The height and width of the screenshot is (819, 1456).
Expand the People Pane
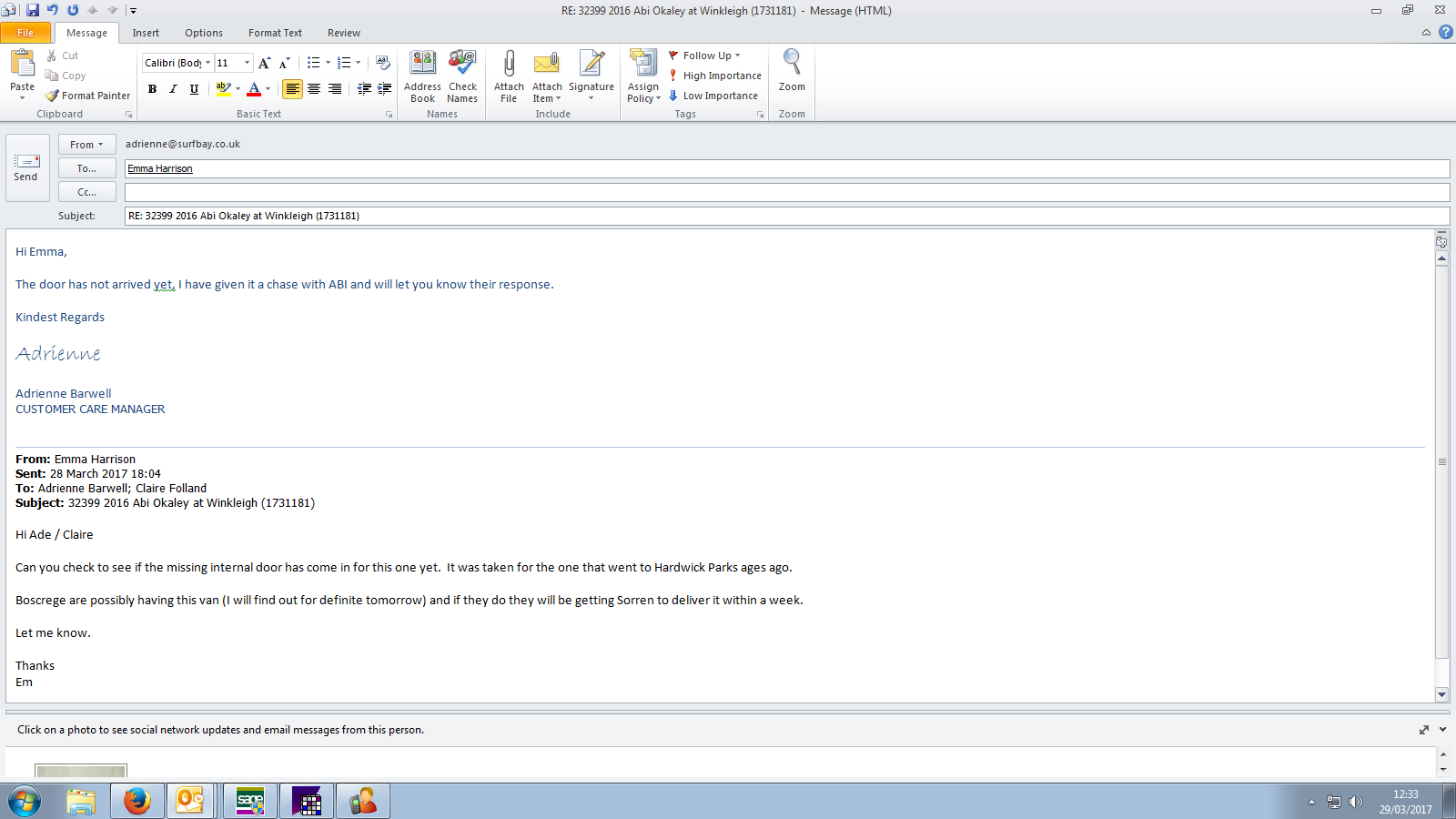(1442, 730)
